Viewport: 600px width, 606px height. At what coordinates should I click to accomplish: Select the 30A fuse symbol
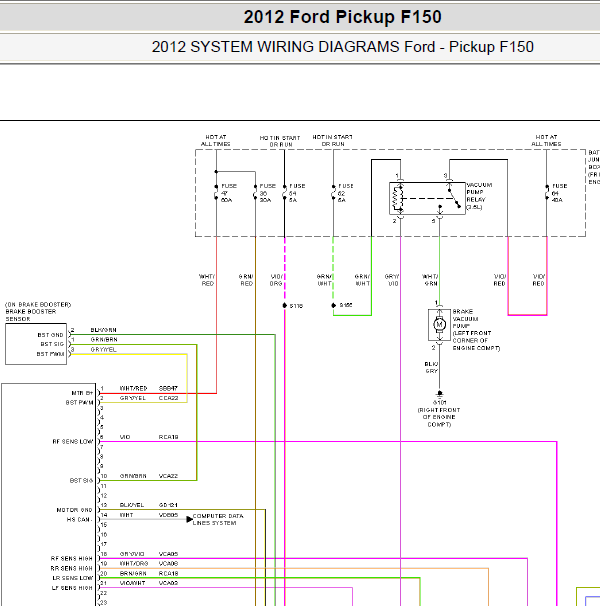[x=255, y=191]
